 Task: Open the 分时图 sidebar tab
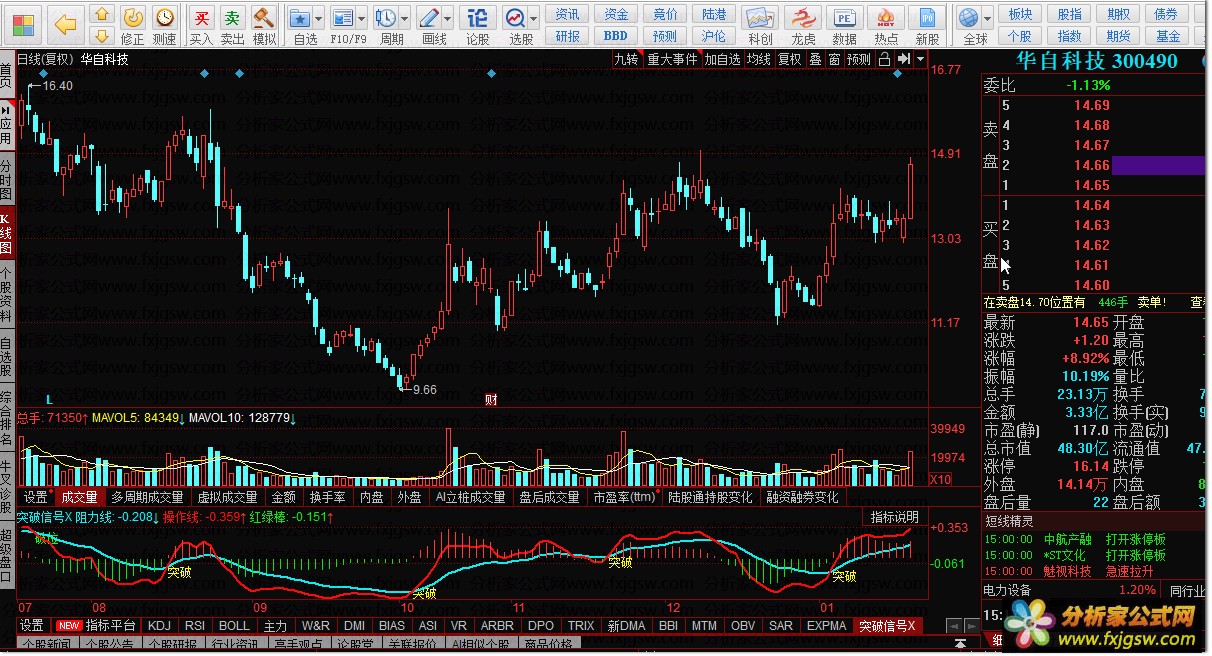pos(6,180)
